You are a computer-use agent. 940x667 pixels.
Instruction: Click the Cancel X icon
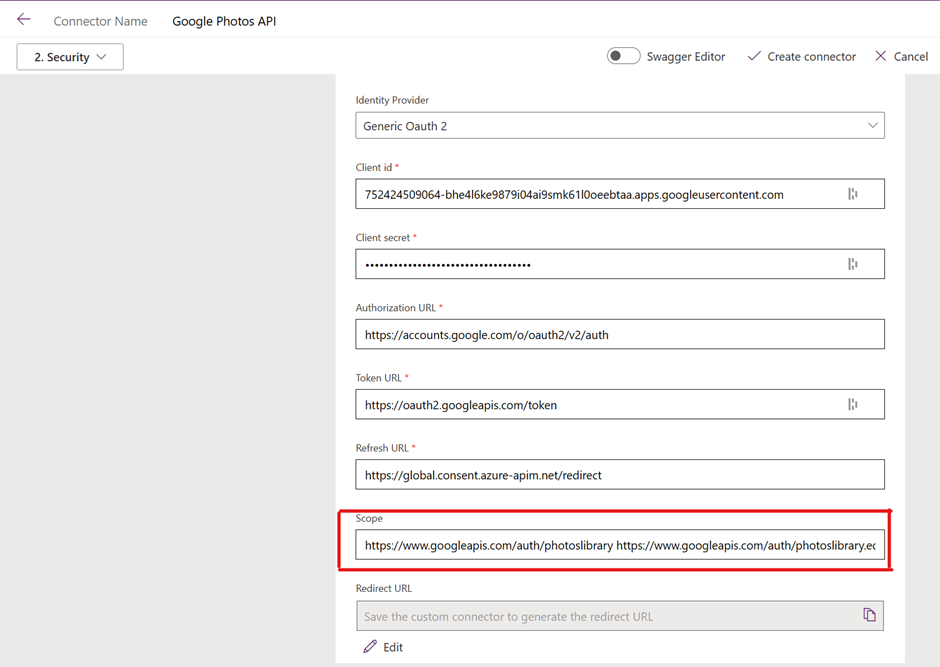[x=880, y=56]
